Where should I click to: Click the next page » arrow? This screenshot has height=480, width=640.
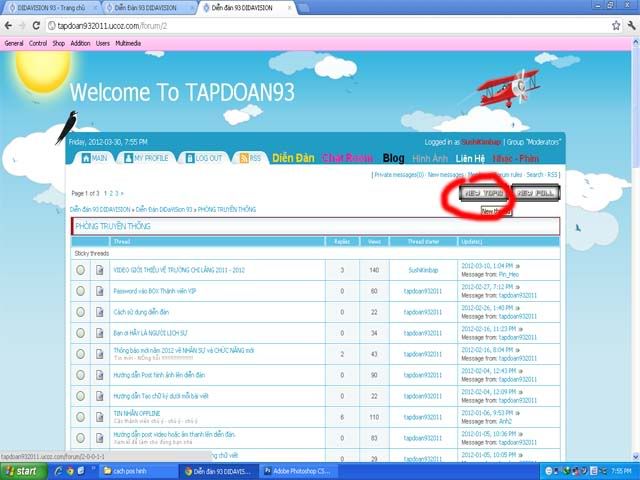pos(122,193)
